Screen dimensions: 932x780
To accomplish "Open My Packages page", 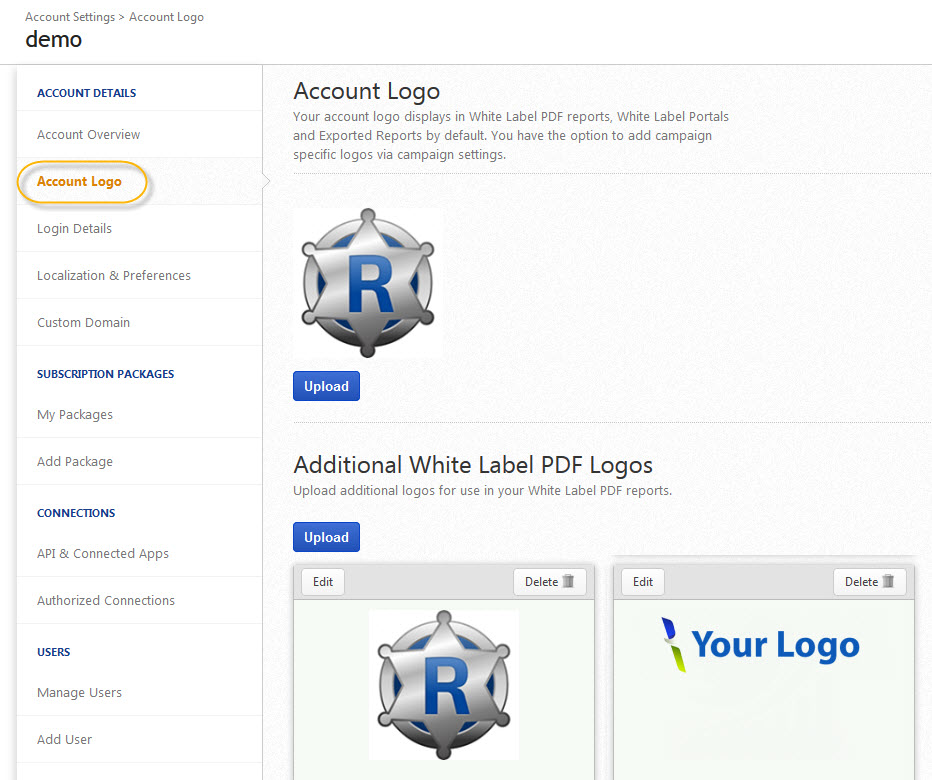I will (x=75, y=415).
